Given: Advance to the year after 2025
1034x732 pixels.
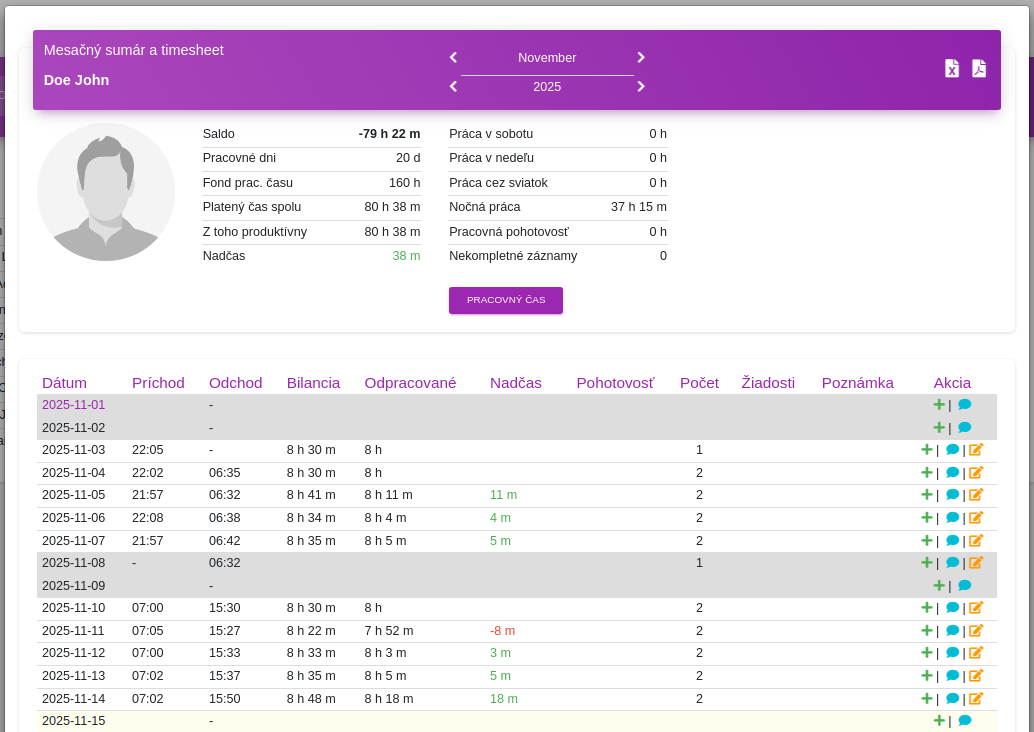Looking at the screenshot, I should 641,86.
